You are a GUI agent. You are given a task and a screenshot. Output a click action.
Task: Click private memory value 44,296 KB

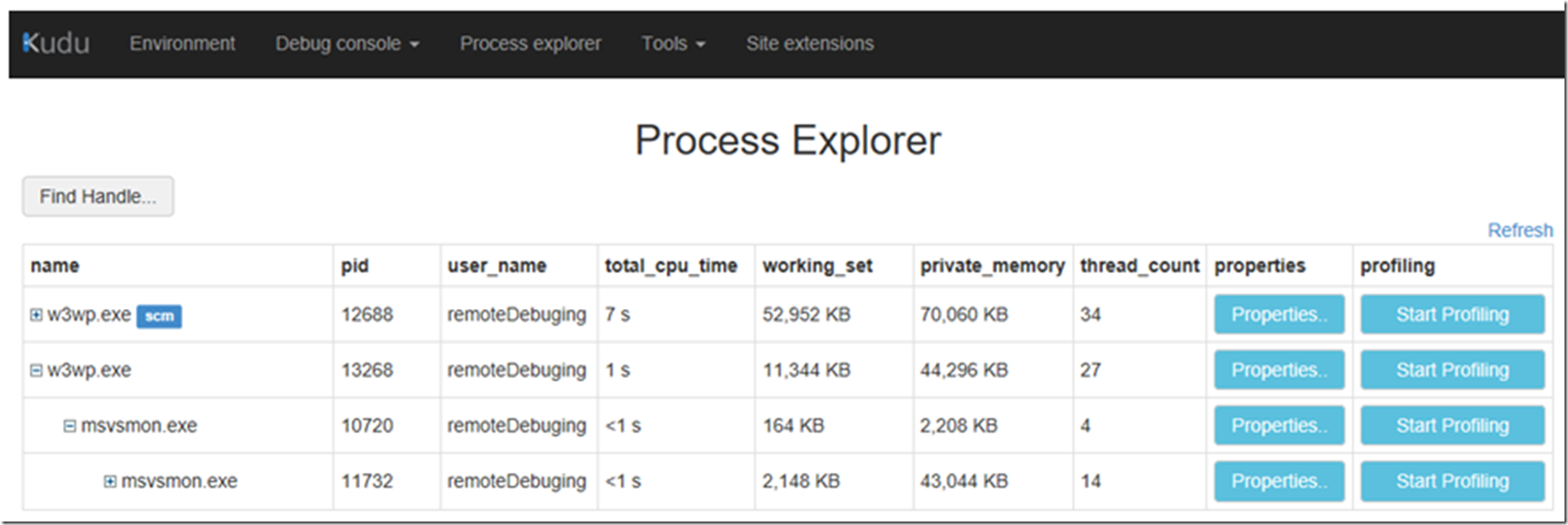click(964, 370)
